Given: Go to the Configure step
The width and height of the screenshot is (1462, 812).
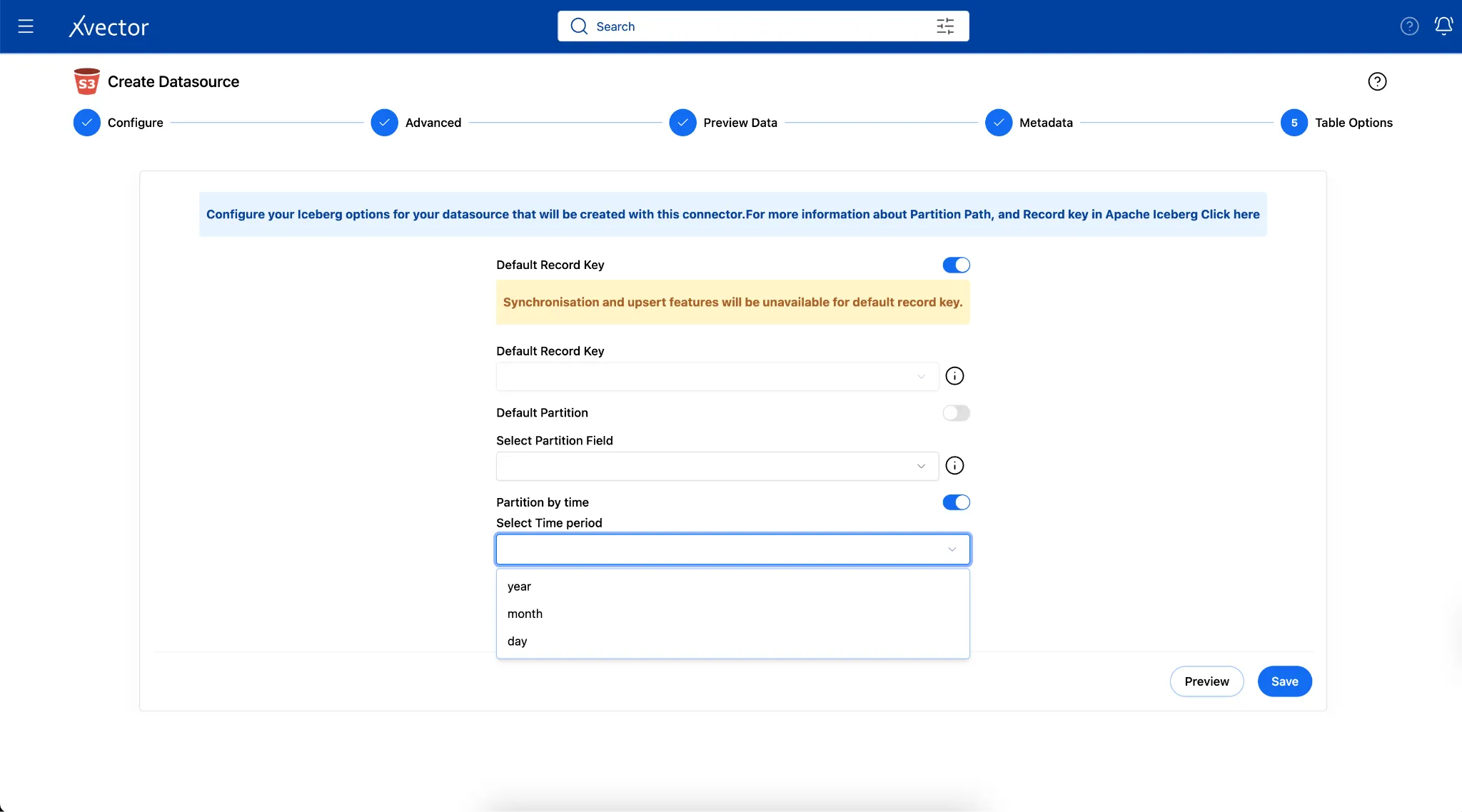Looking at the screenshot, I should point(119,123).
